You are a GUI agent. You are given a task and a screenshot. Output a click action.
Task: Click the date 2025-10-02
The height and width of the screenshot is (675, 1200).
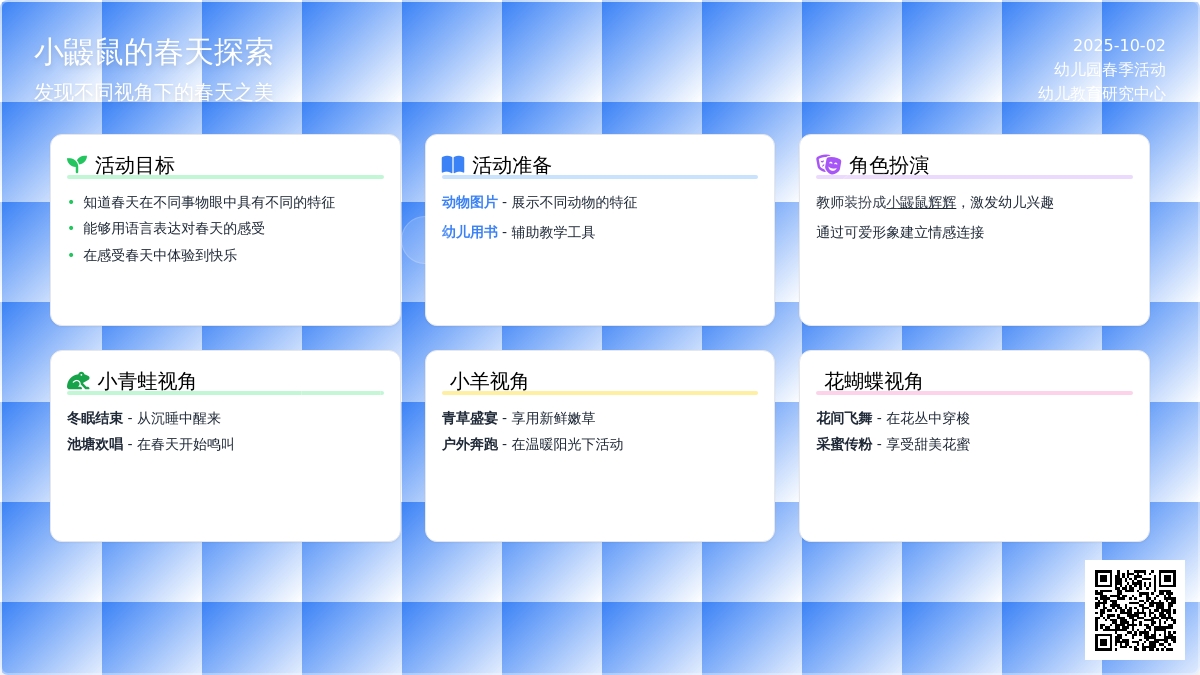[1119, 46]
